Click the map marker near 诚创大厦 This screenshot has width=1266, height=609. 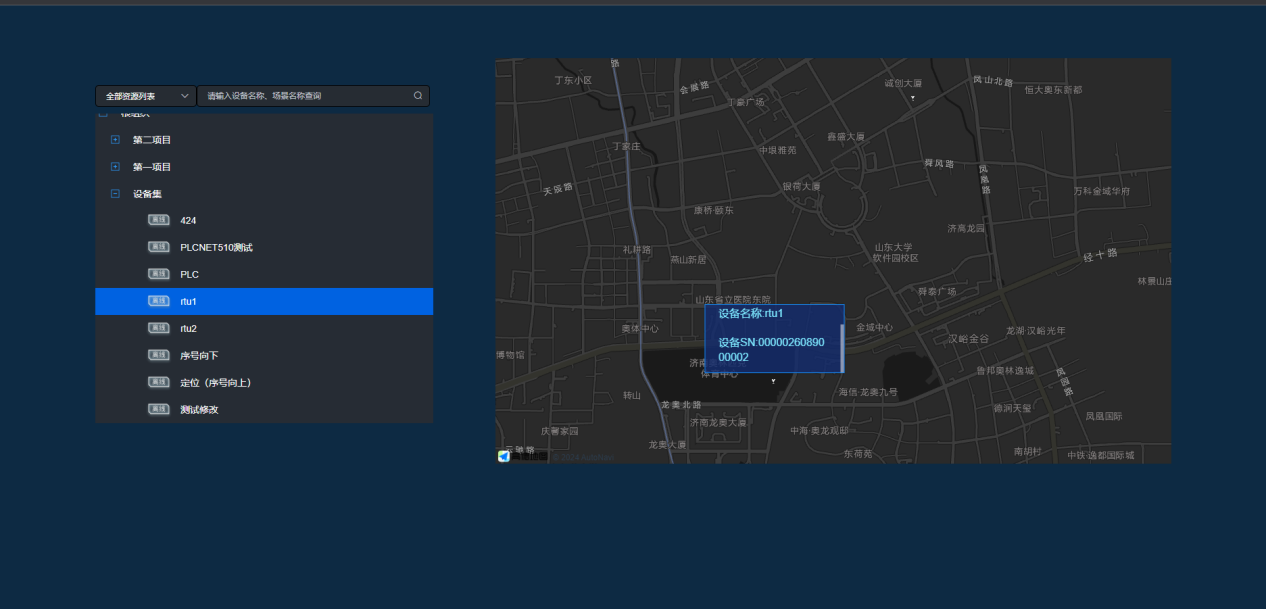(x=912, y=97)
